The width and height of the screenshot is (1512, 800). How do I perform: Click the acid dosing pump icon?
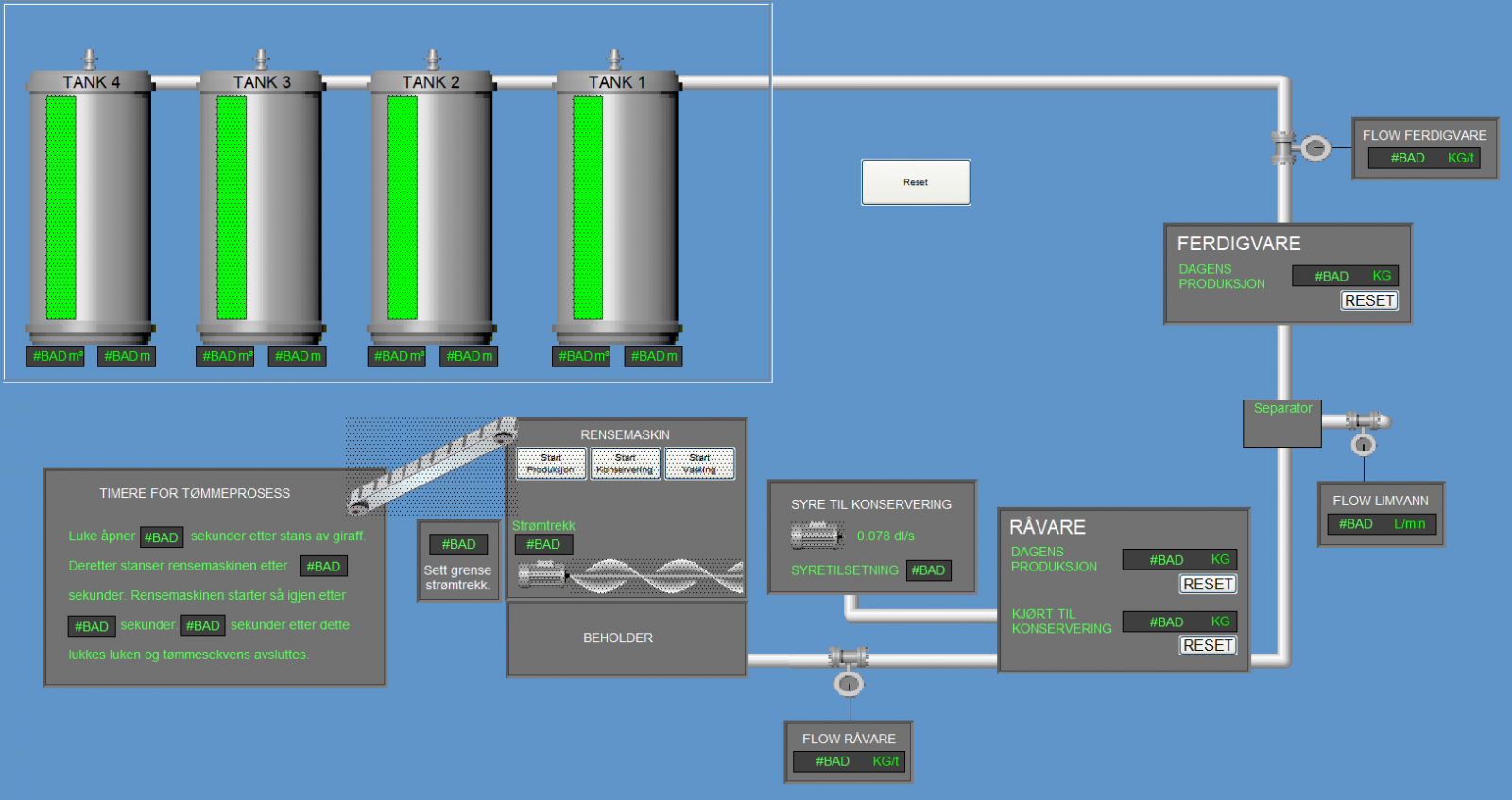pyautogui.click(x=816, y=536)
